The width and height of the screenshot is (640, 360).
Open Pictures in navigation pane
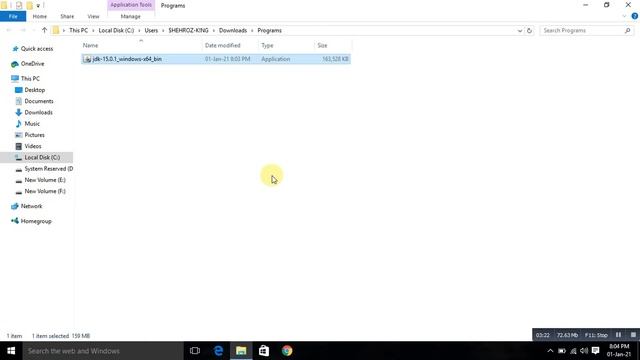point(34,135)
